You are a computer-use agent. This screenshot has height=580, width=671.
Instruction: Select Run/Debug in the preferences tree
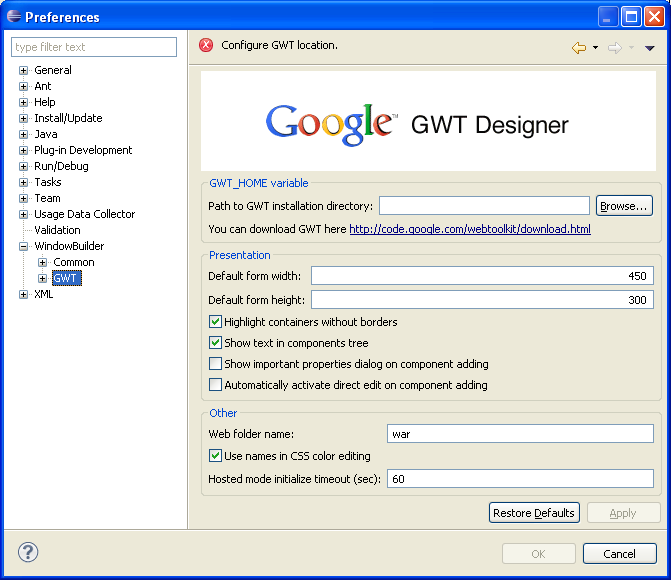pyautogui.click(x=62, y=166)
